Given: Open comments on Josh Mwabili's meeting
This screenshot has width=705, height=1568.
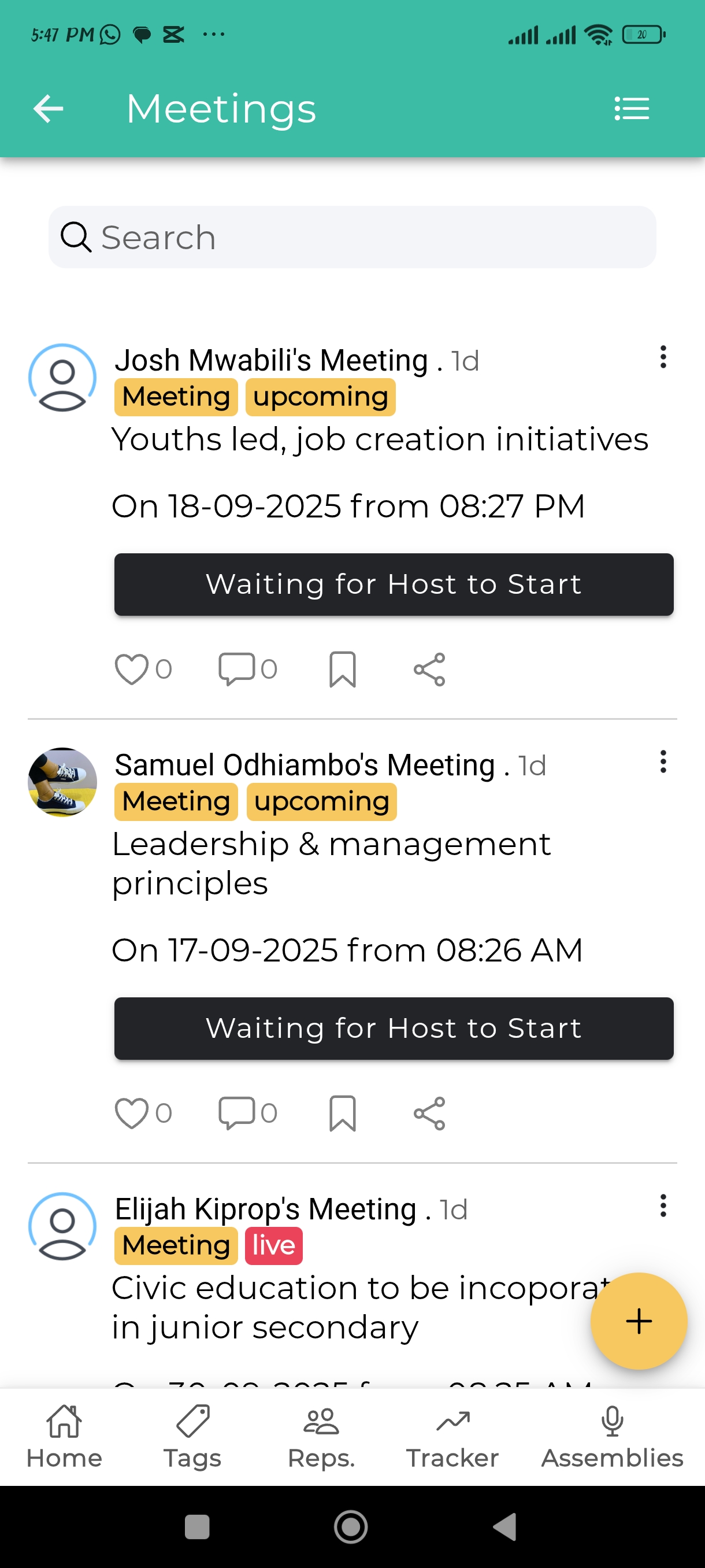Looking at the screenshot, I should click(236, 669).
